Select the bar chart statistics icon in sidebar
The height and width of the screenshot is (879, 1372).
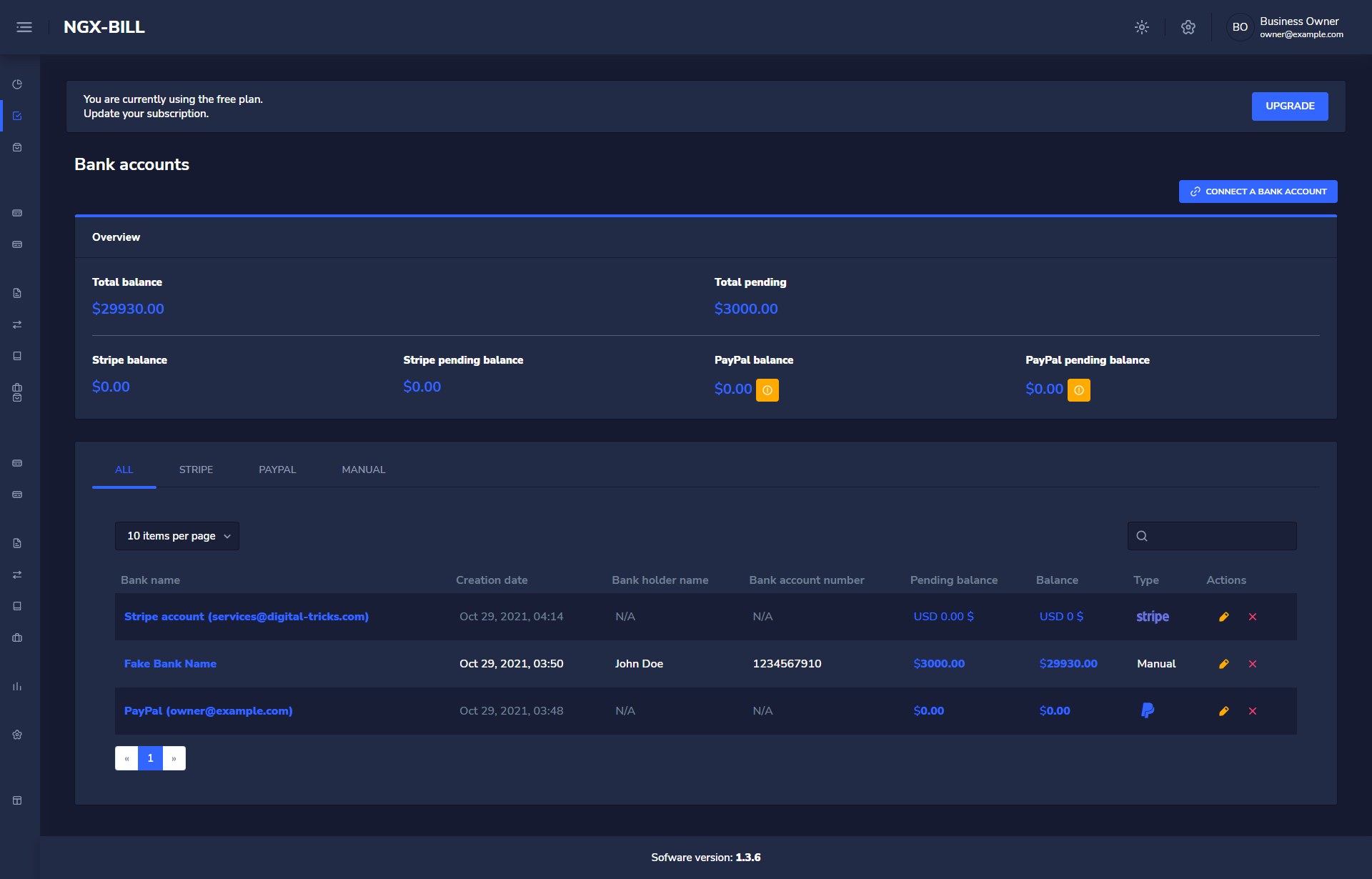click(x=17, y=686)
